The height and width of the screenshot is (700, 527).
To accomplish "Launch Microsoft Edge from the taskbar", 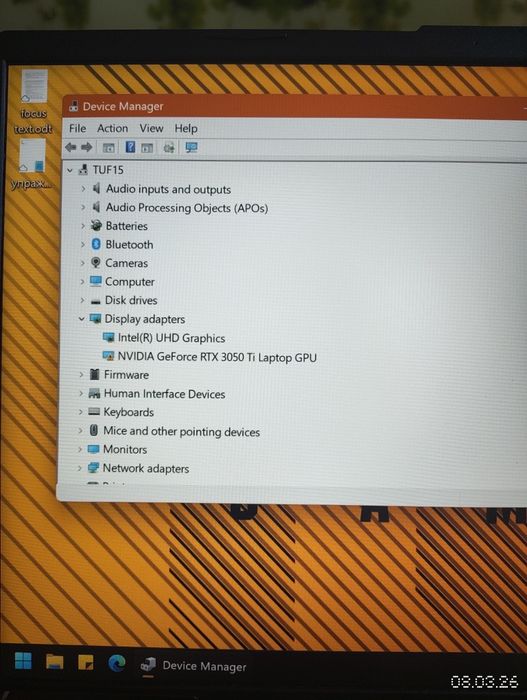I will (117, 663).
